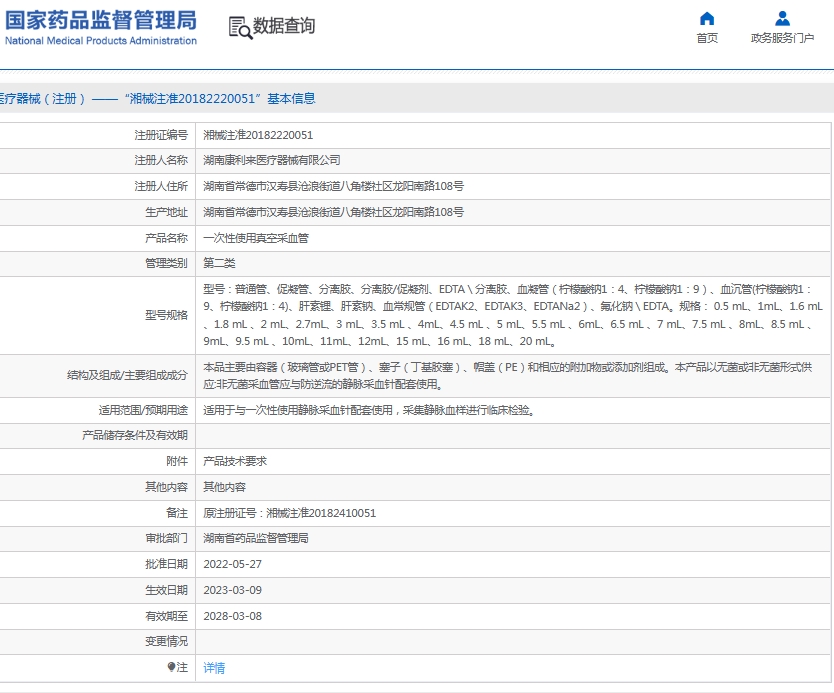The height and width of the screenshot is (693, 834).
Task: Click the 审批部门 row label
Action: tap(166, 538)
